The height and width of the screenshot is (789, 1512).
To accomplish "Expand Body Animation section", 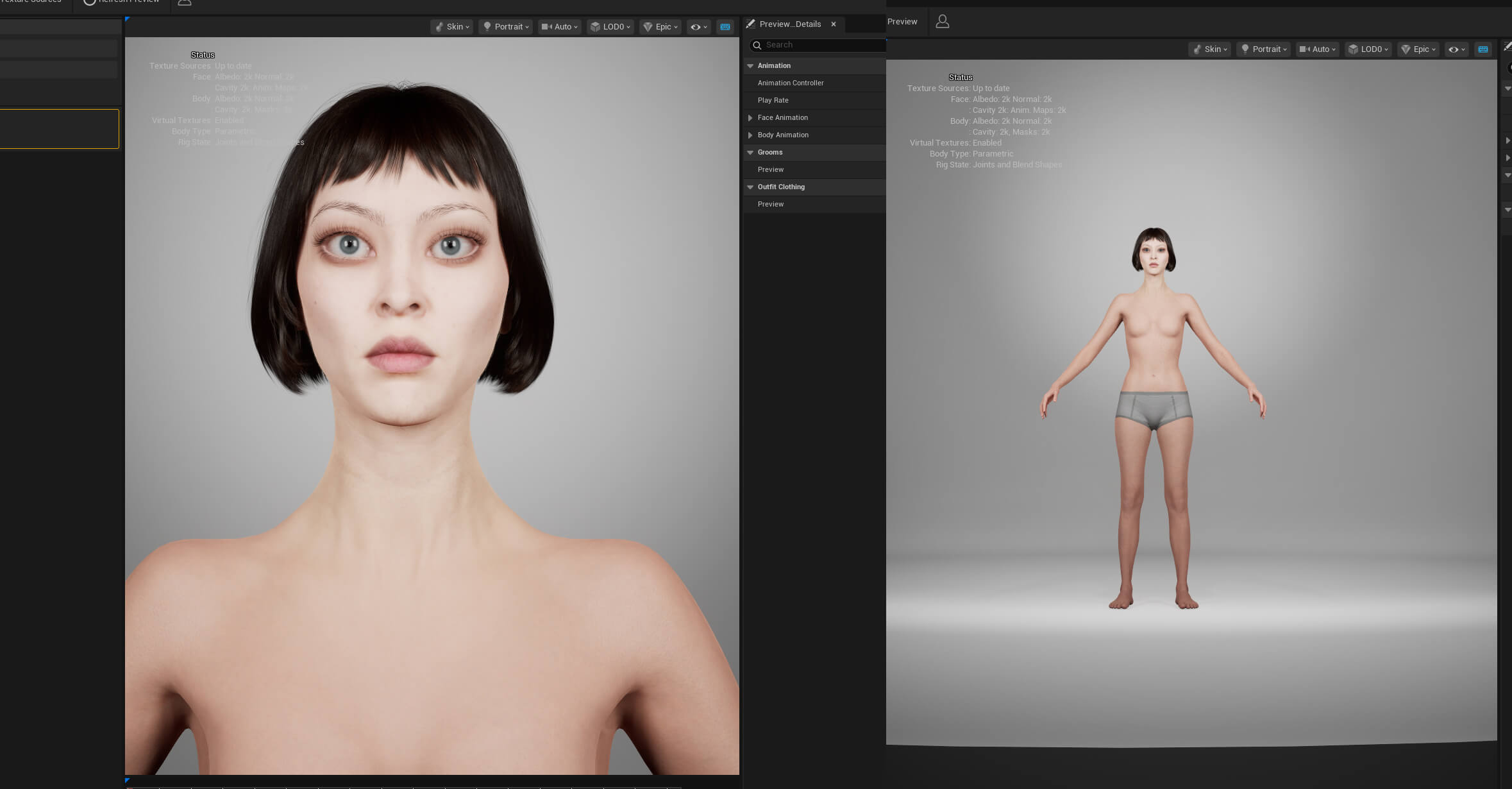I will point(750,135).
